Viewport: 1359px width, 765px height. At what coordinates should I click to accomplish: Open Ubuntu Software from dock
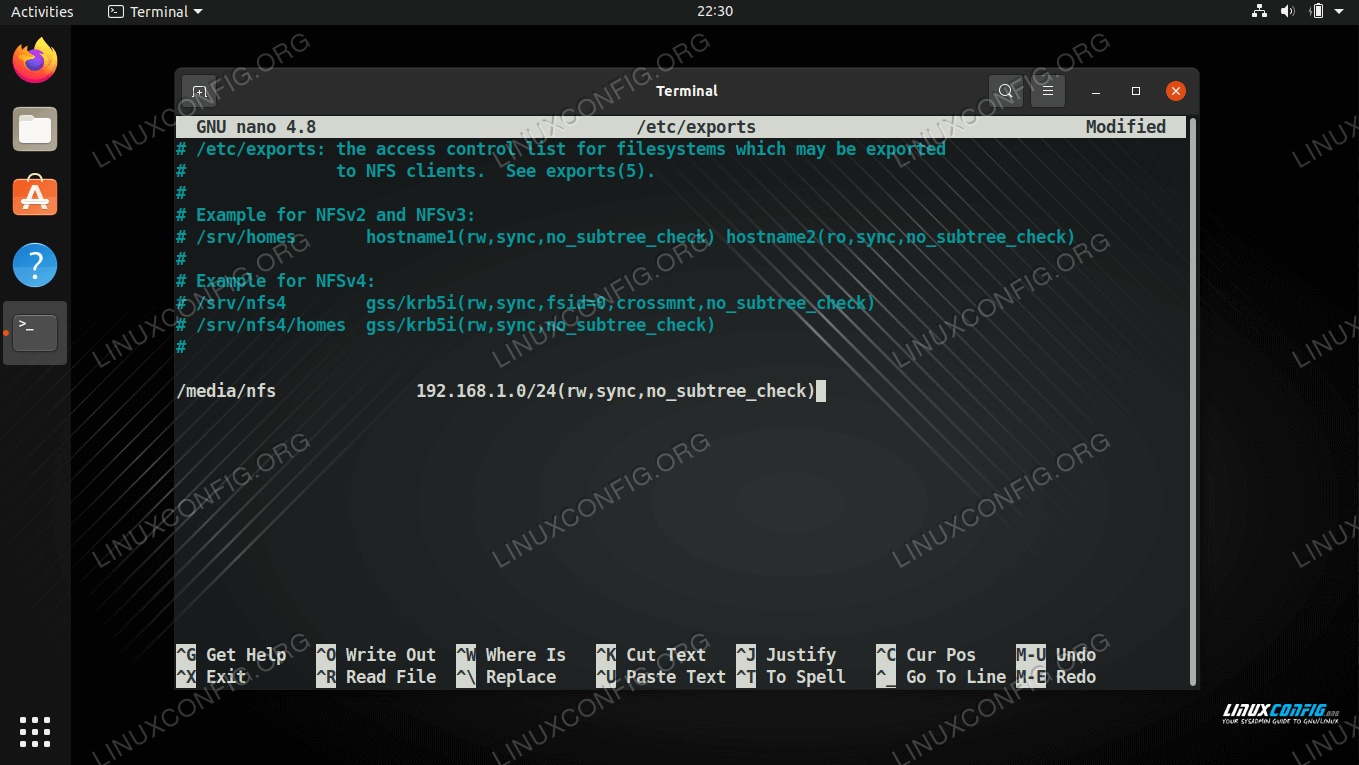coord(35,197)
